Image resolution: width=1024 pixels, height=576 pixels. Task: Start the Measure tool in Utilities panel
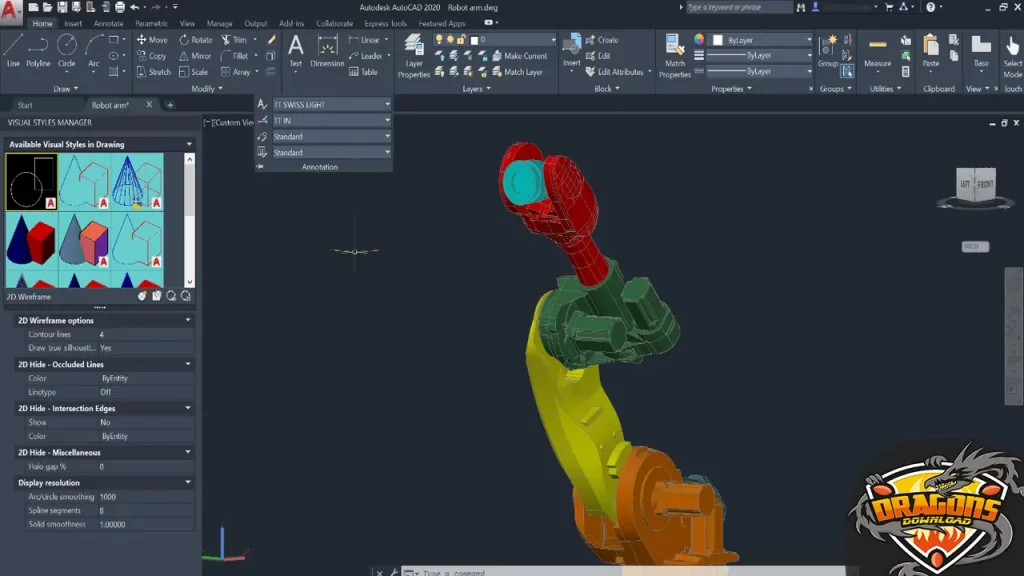pyautogui.click(x=877, y=50)
